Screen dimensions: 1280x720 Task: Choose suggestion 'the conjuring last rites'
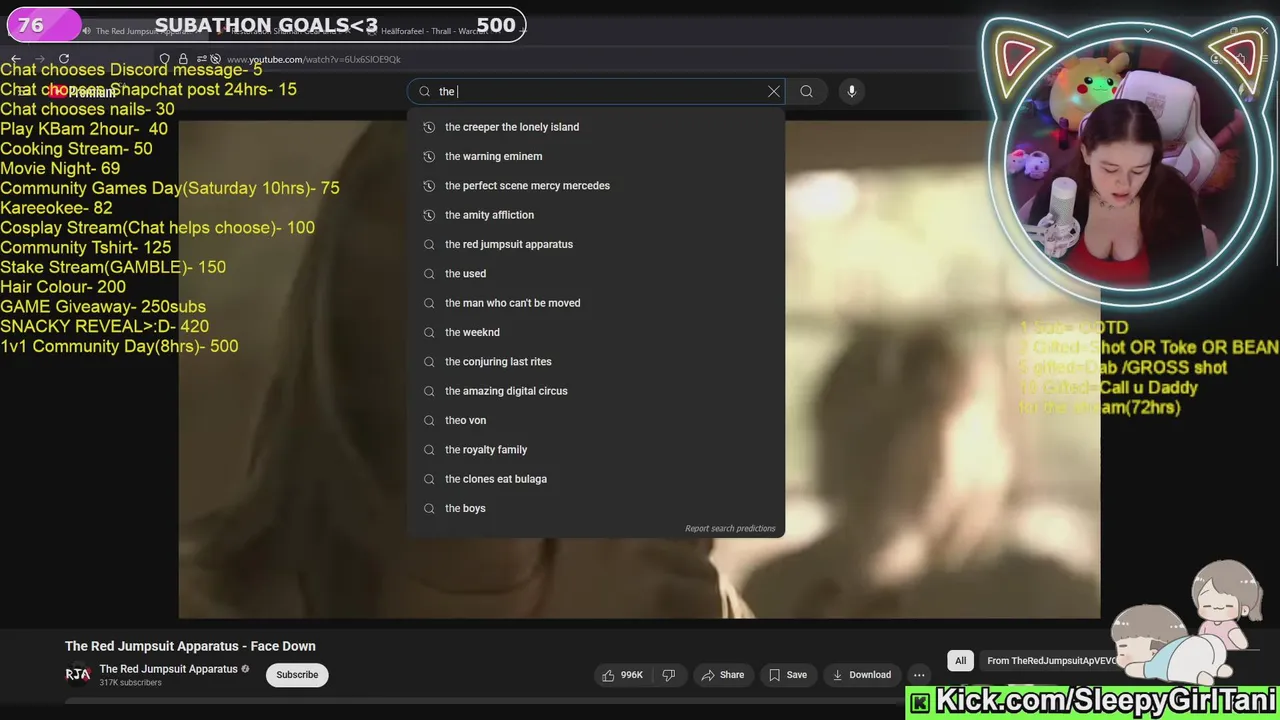point(596,361)
